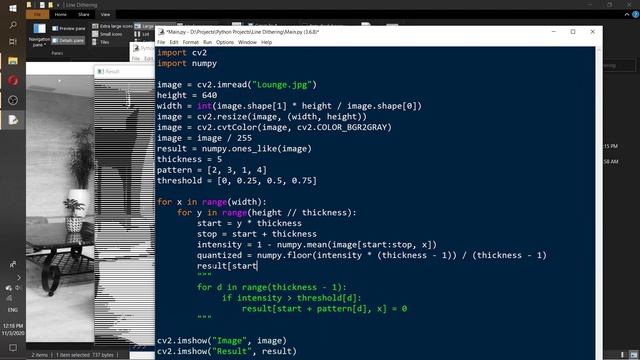Click the Python IDLE taskbar icon
Image resolution: width=640 pixels, height=360 pixels.
click(x=13, y=120)
